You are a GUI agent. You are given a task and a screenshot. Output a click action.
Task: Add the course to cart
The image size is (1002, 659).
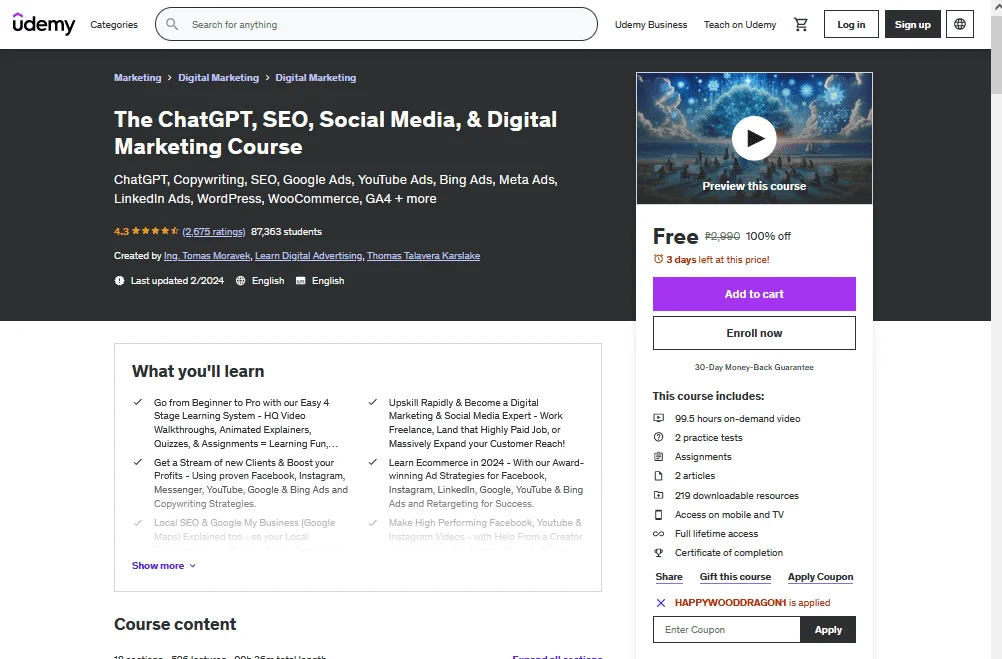(x=754, y=294)
